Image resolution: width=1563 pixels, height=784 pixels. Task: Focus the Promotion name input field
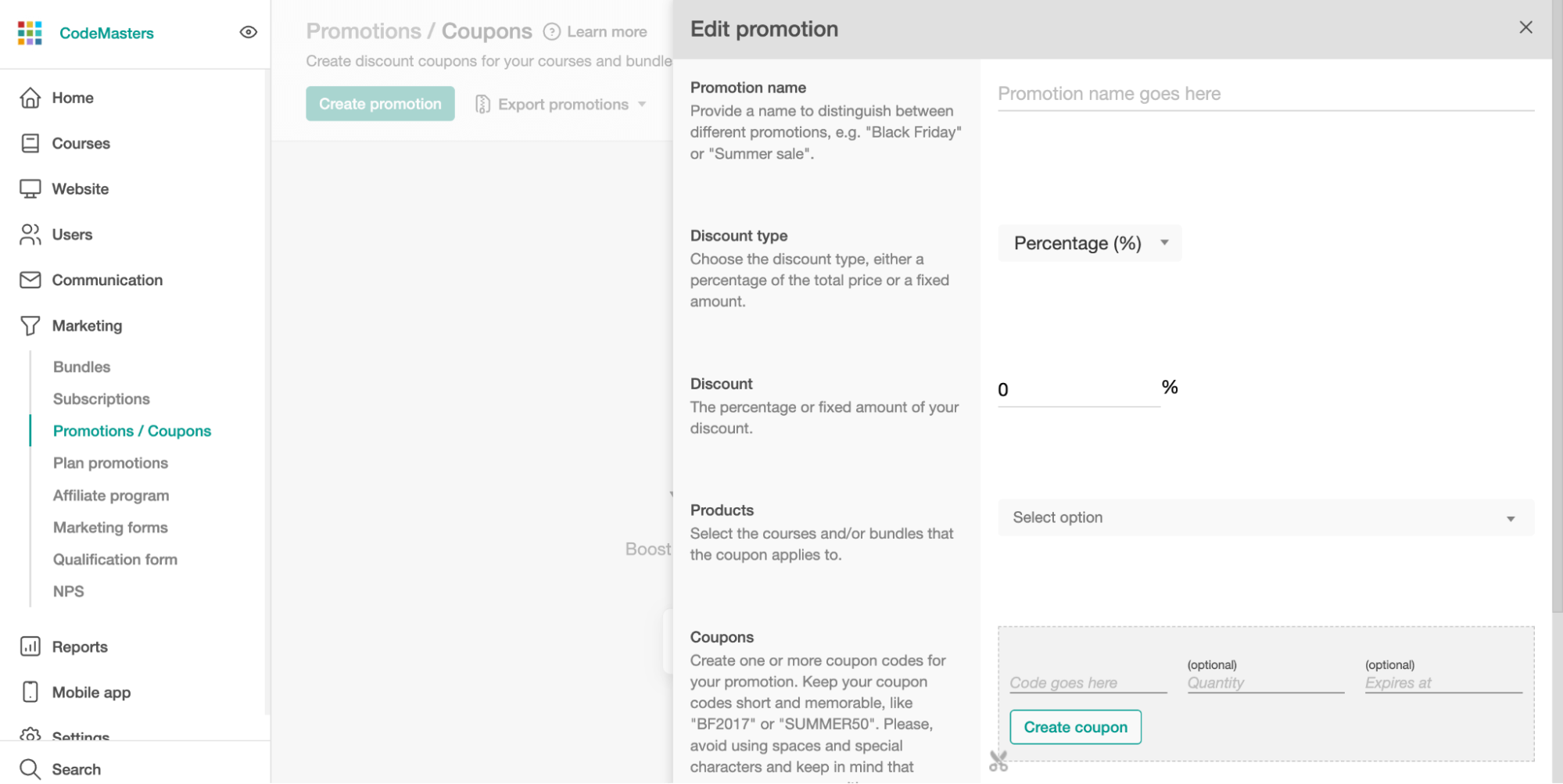tap(1266, 94)
